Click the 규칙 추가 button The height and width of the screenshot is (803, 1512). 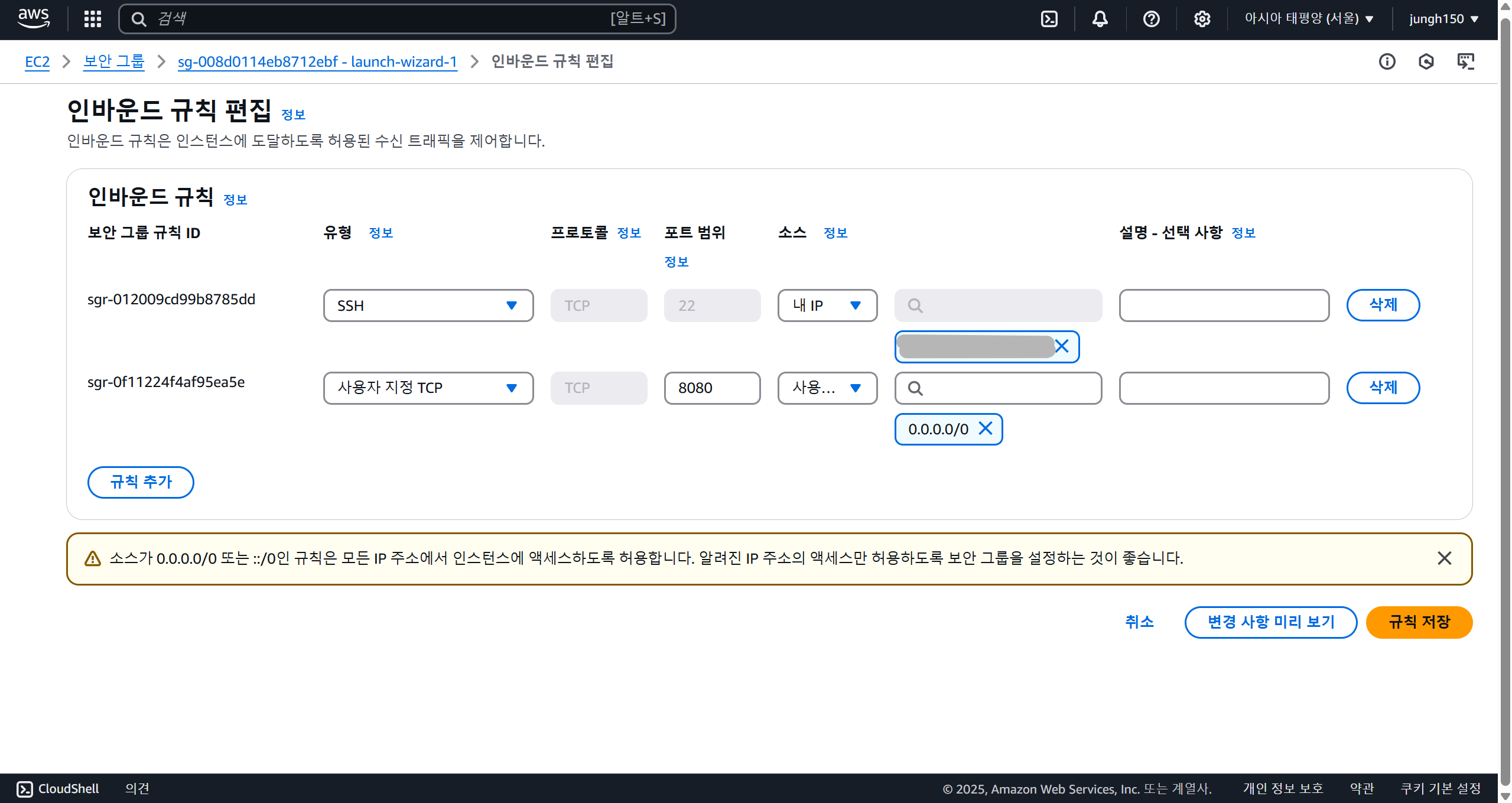tap(141, 482)
